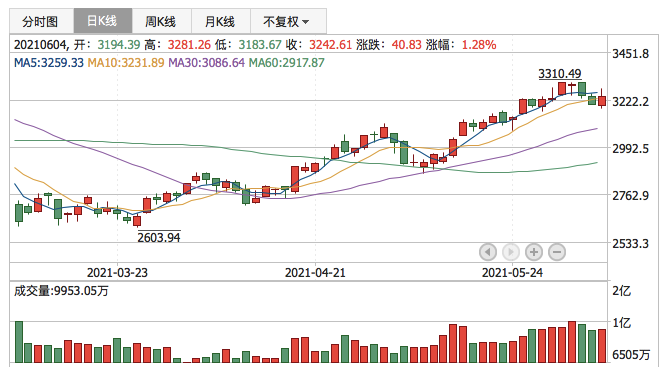Open the 周K线 tab
This screenshot has height=374, width=664.
(x=161, y=21)
